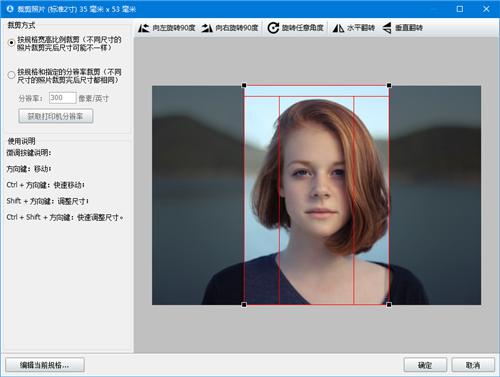500x377 pixels.
Task: Click the vertical flip icon
Action: coord(387,28)
